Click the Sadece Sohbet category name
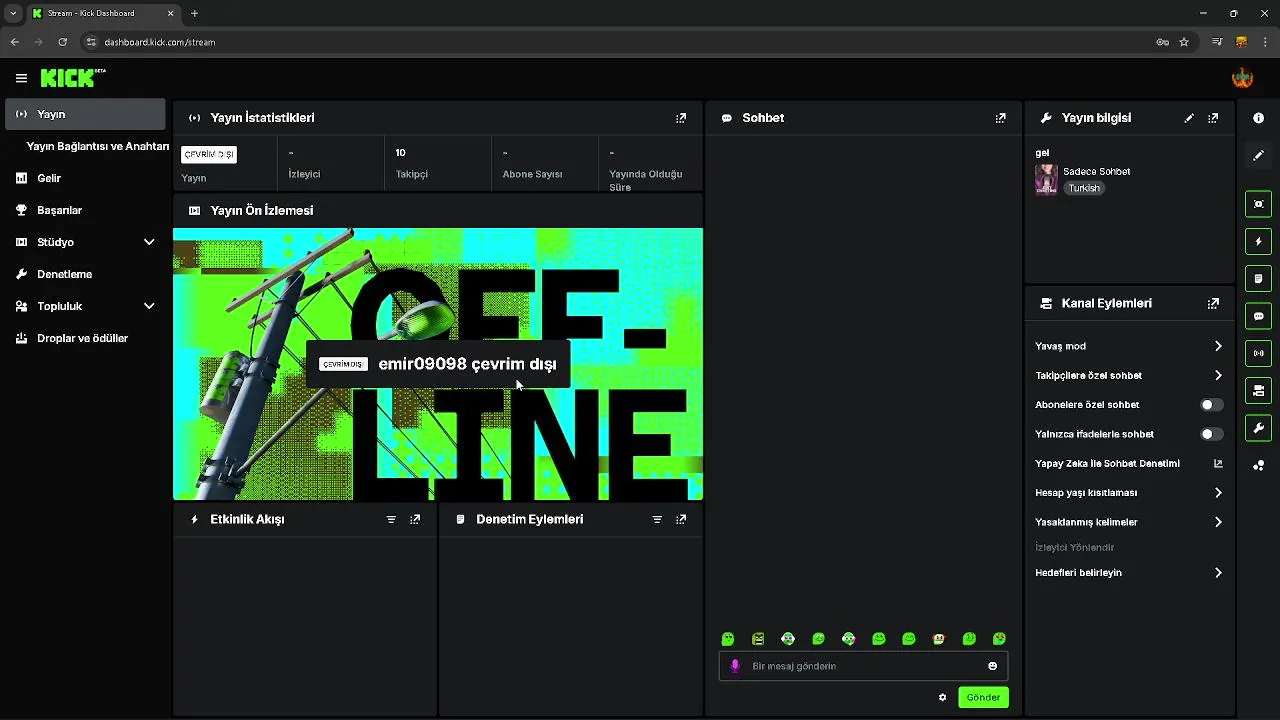1280x720 pixels. point(1096,172)
